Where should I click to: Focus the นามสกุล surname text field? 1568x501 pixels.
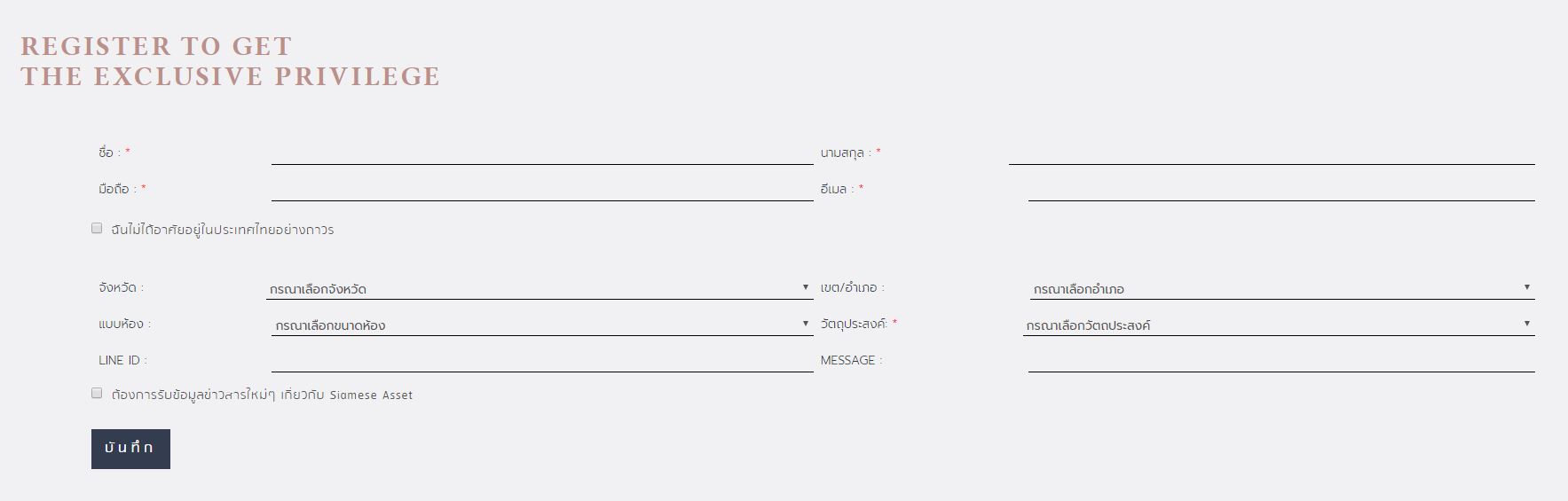(1271, 153)
